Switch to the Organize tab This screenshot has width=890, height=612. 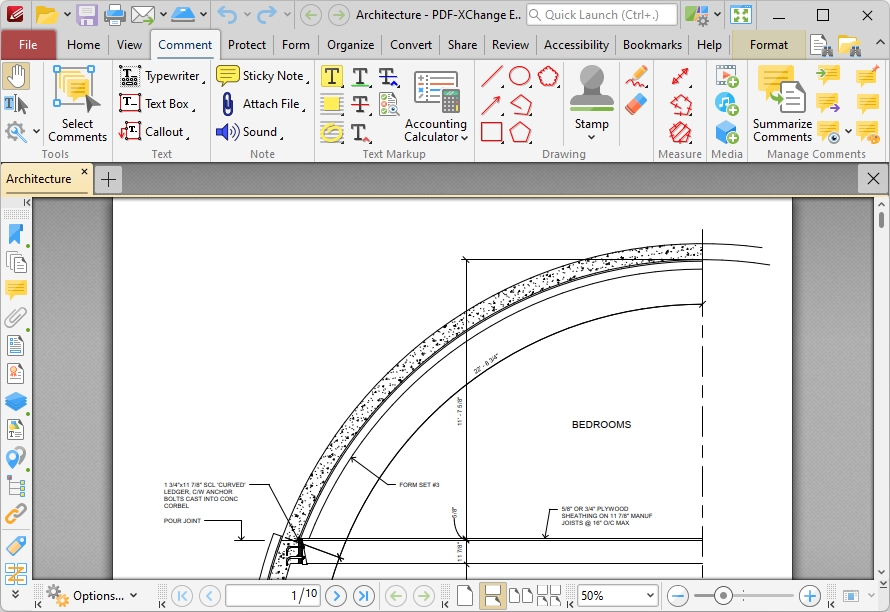[350, 45]
